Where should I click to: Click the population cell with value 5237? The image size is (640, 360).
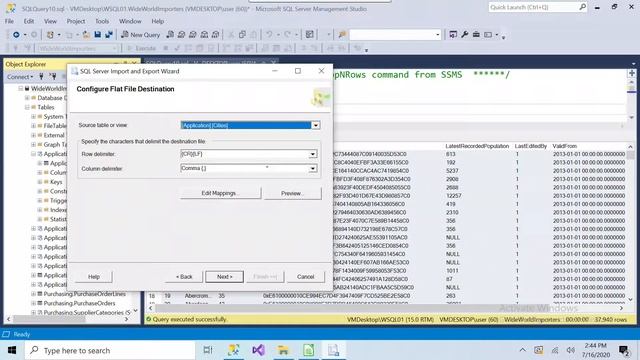[452, 171]
